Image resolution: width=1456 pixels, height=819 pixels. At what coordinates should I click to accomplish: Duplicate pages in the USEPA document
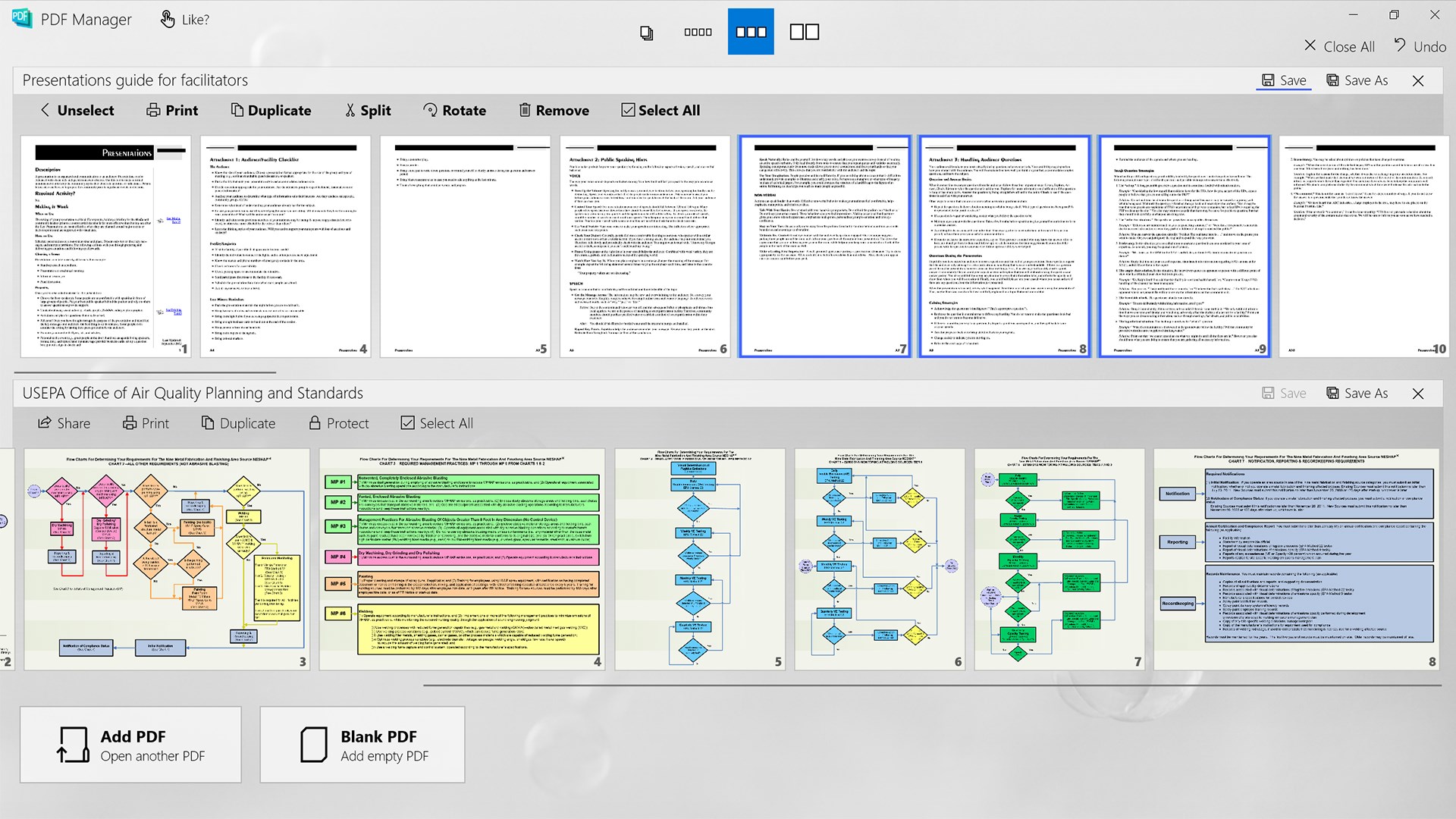(238, 422)
